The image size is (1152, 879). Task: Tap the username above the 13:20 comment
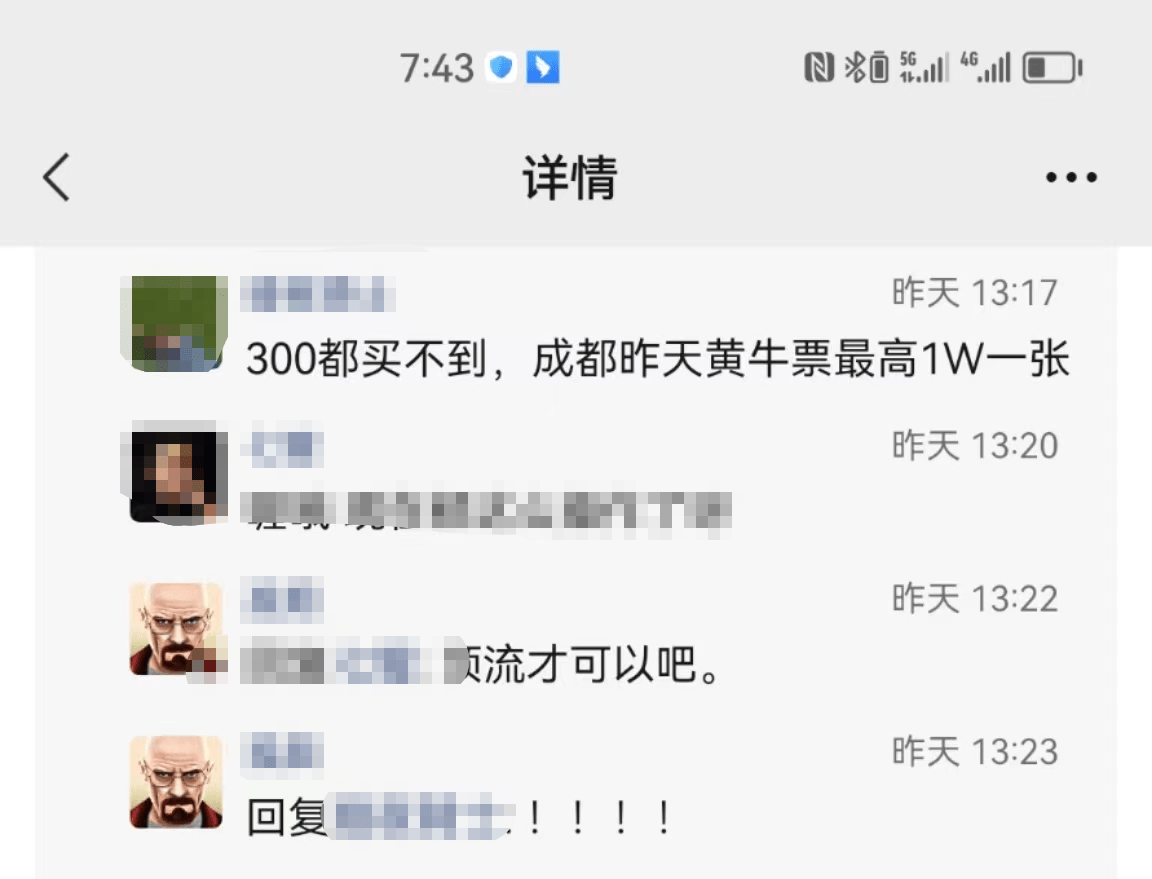point(285,445)
